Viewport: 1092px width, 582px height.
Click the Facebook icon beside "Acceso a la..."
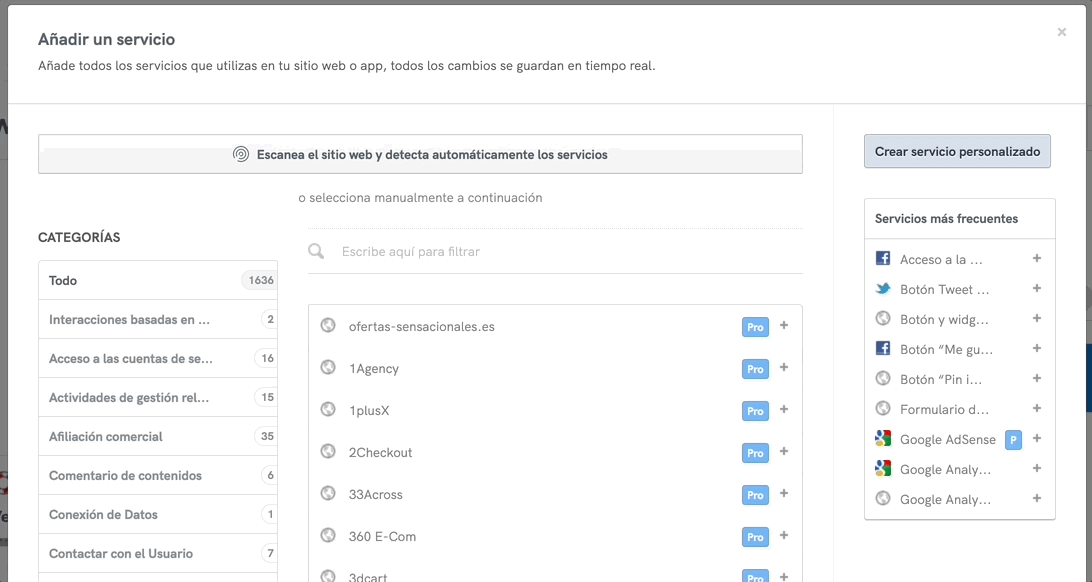click(x=883, y=258)
